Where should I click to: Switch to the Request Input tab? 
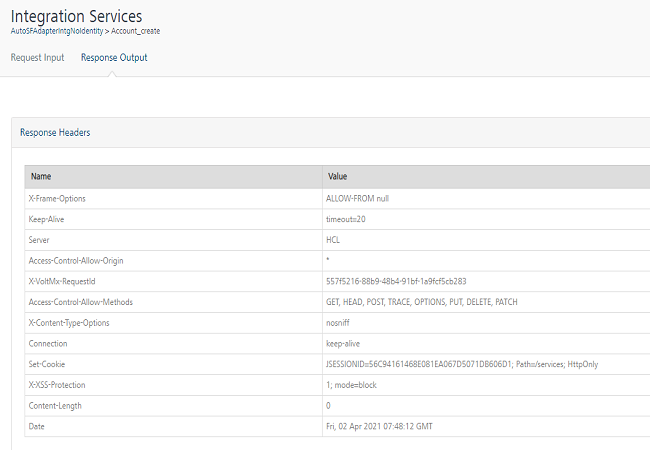click(x=37, y=58)
